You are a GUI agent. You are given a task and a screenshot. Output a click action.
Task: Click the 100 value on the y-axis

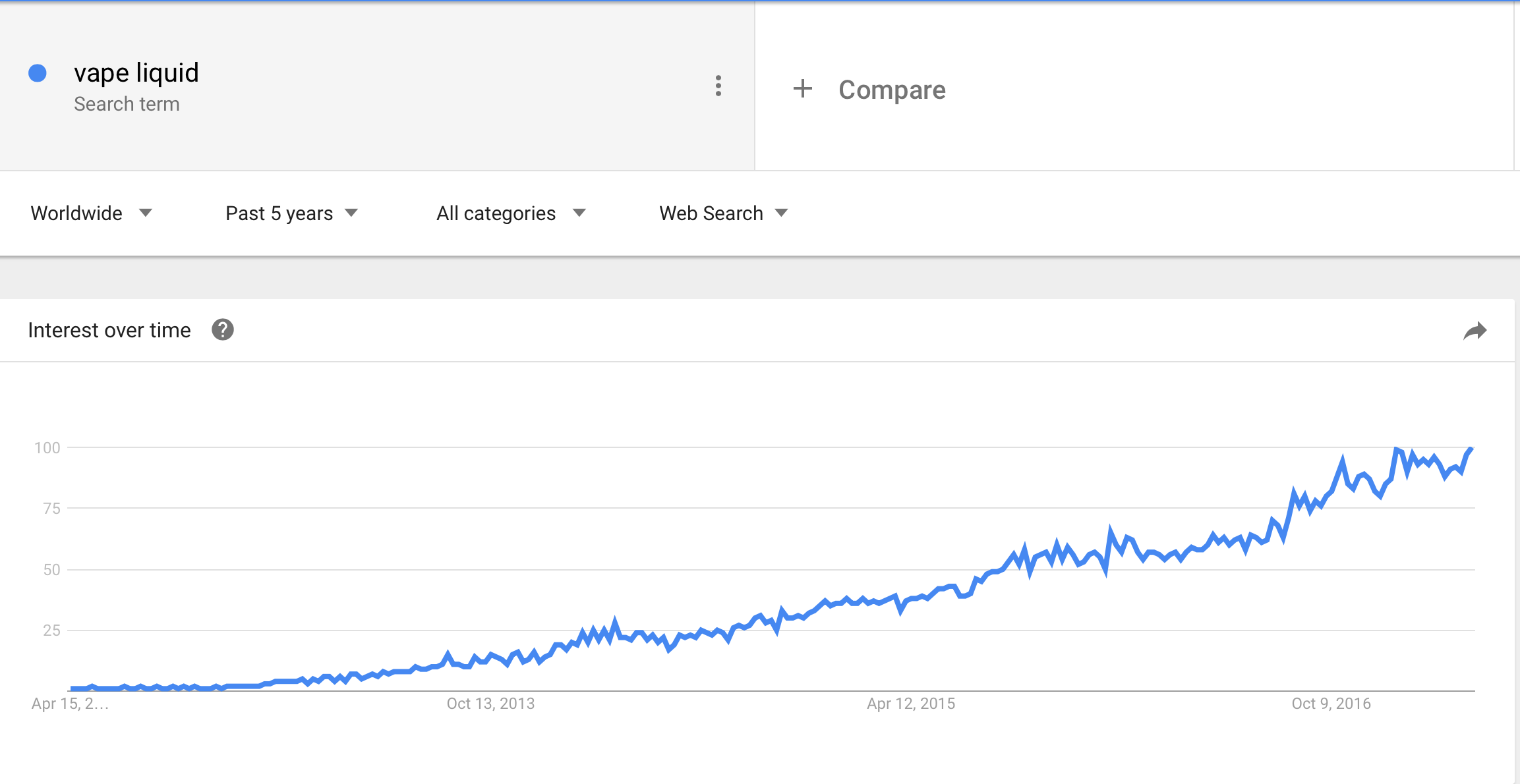tap(47, 448)
